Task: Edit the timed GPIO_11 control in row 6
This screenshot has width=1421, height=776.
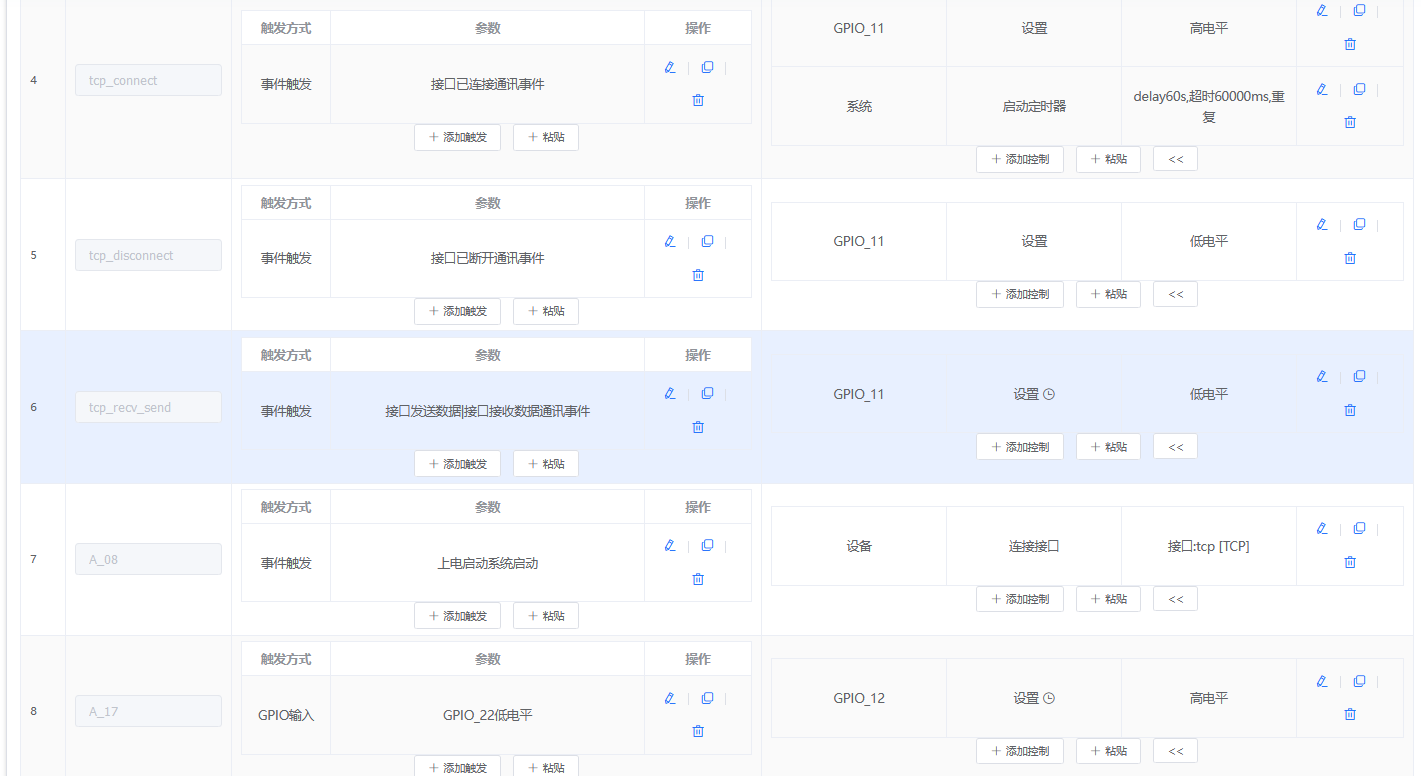Action: 1321,376
